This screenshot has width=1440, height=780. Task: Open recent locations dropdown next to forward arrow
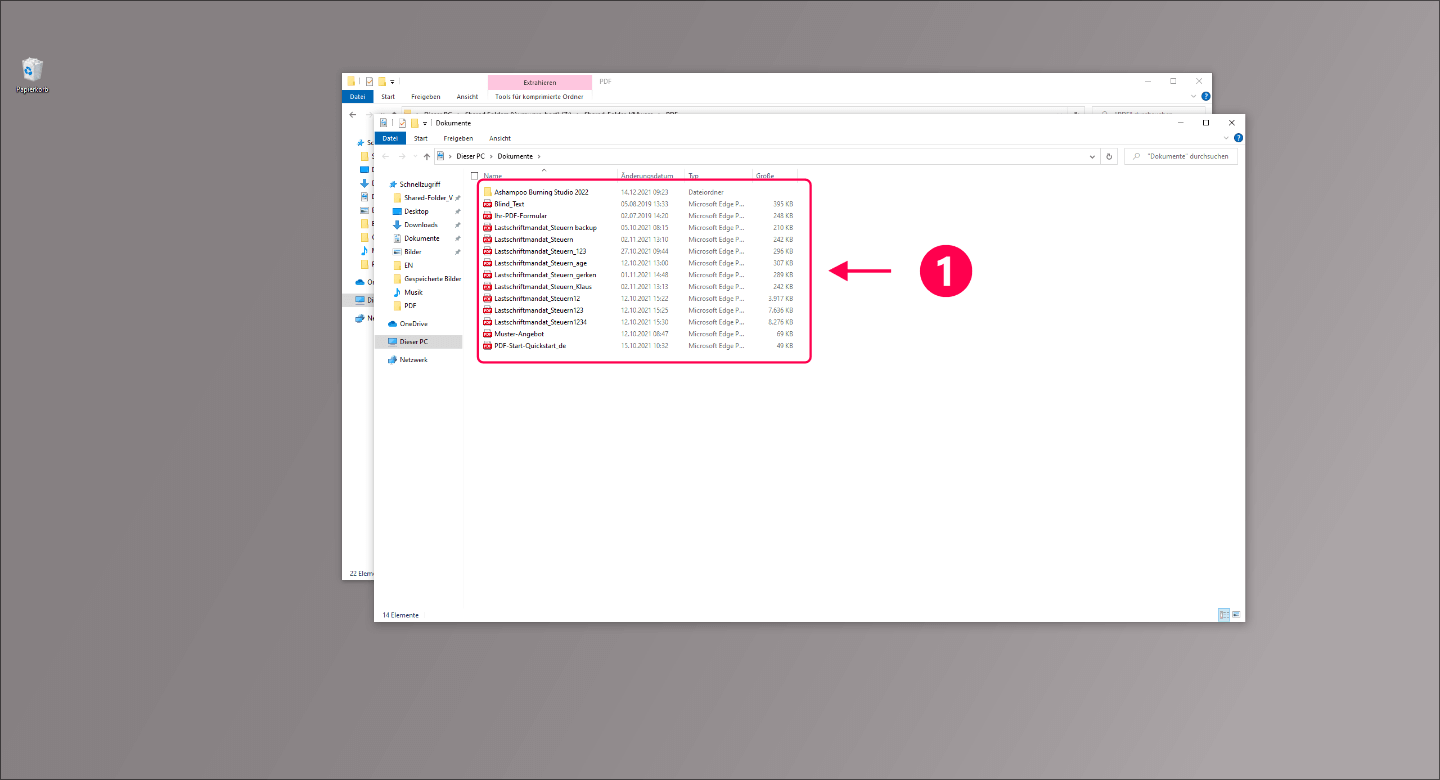415,156
